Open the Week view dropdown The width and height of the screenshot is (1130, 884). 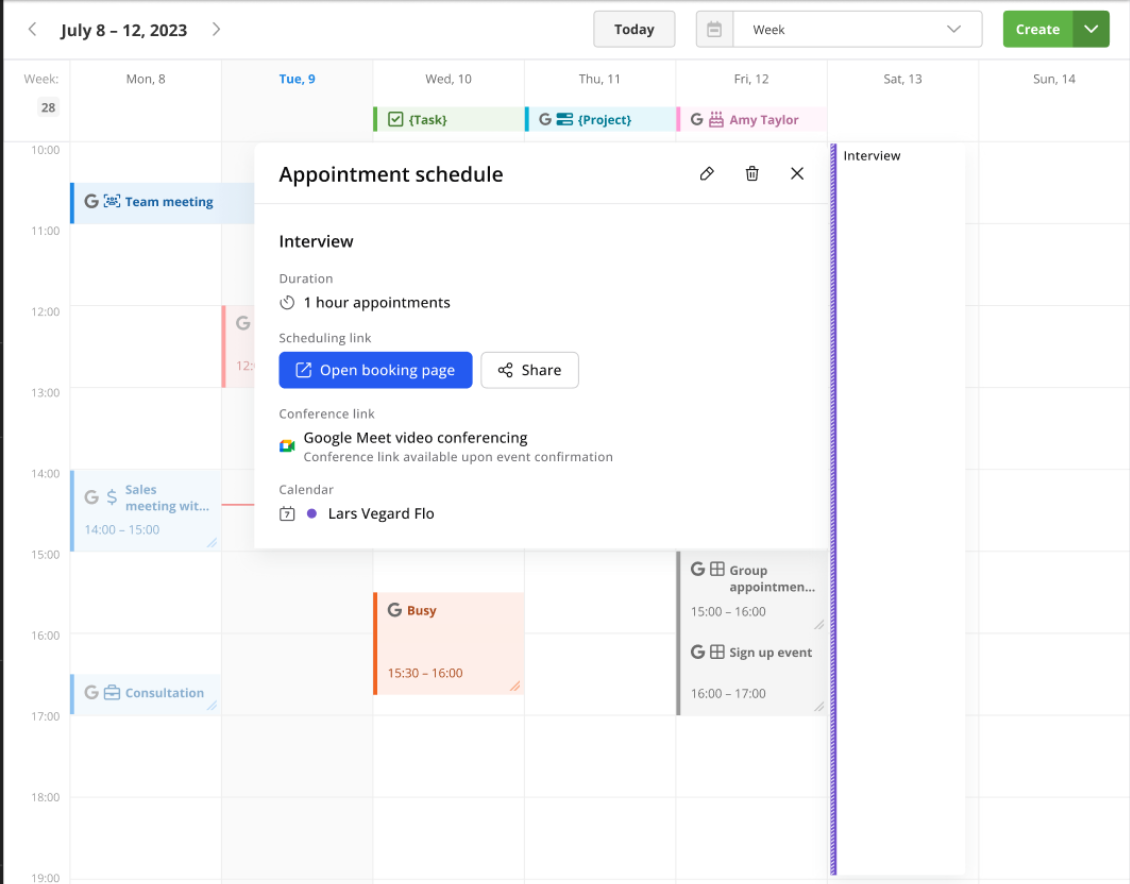(x=857, y=30)
